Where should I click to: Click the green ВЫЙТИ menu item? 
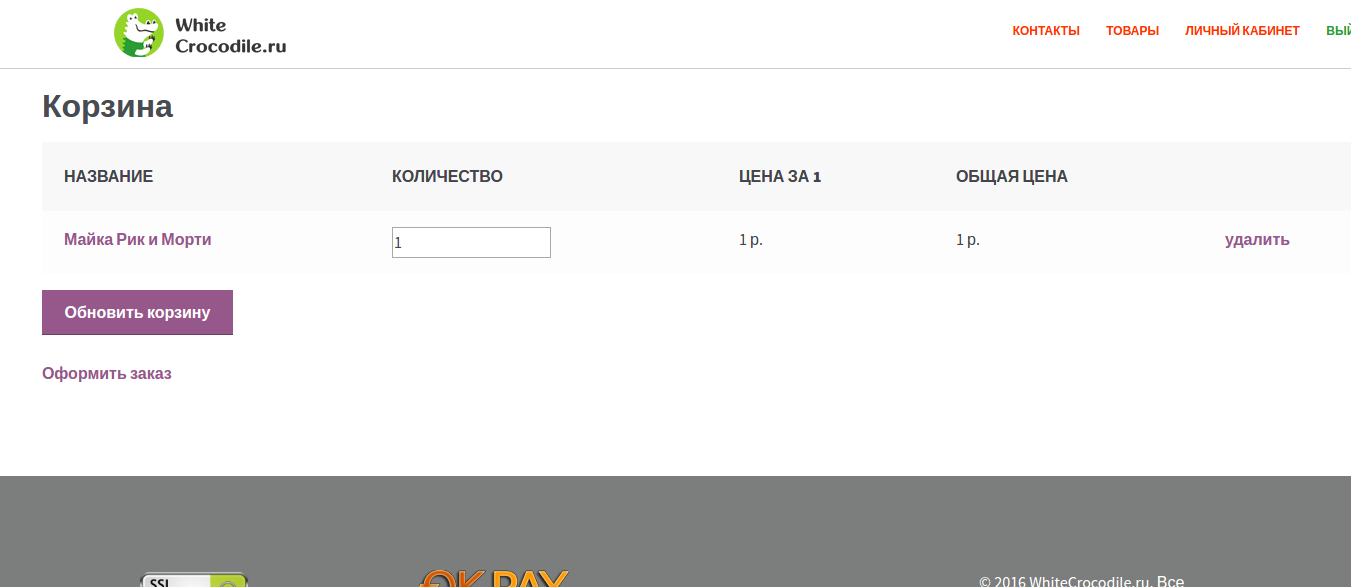[1338, 31]
